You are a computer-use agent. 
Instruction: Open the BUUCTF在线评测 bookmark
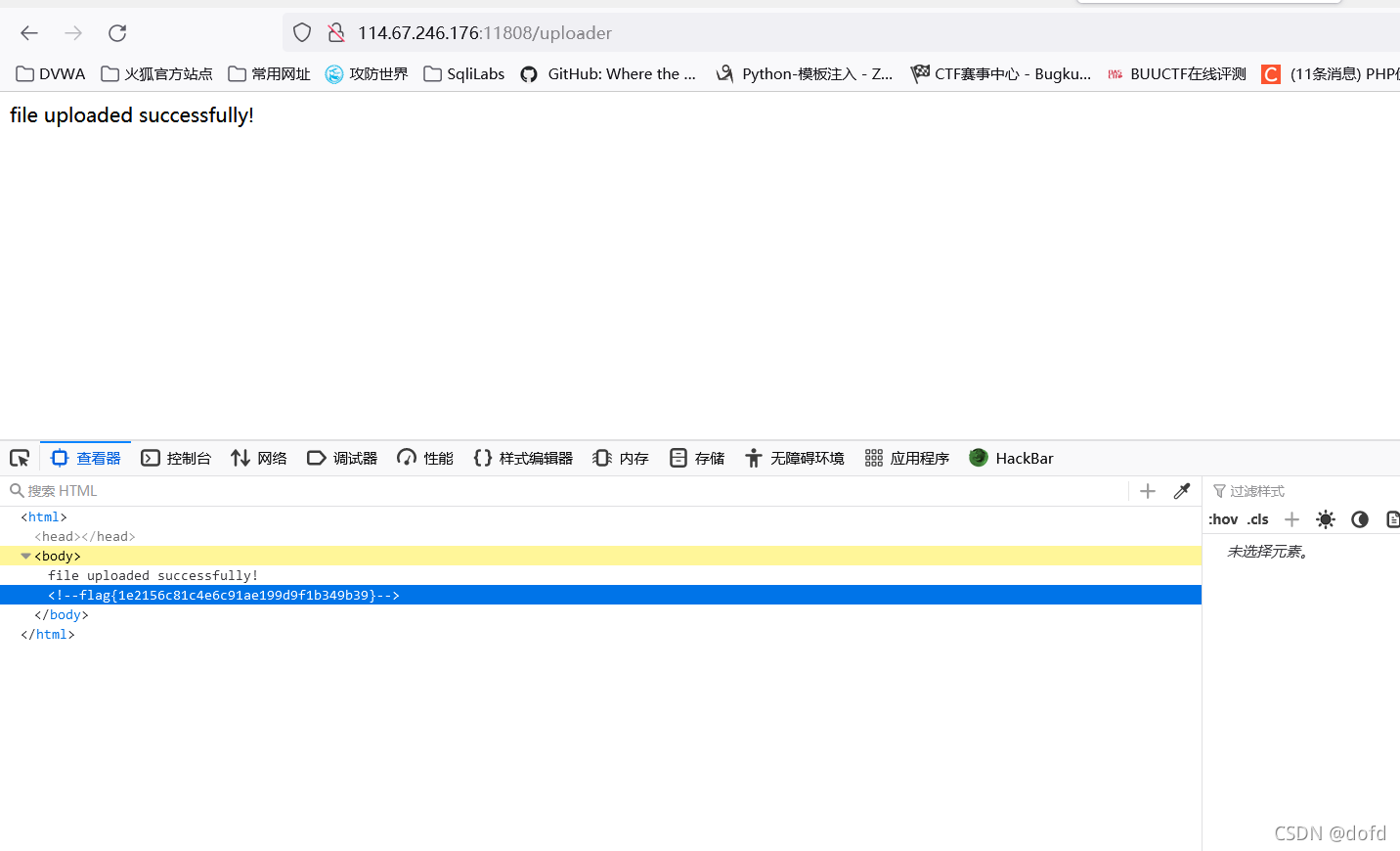[1177, 74]
